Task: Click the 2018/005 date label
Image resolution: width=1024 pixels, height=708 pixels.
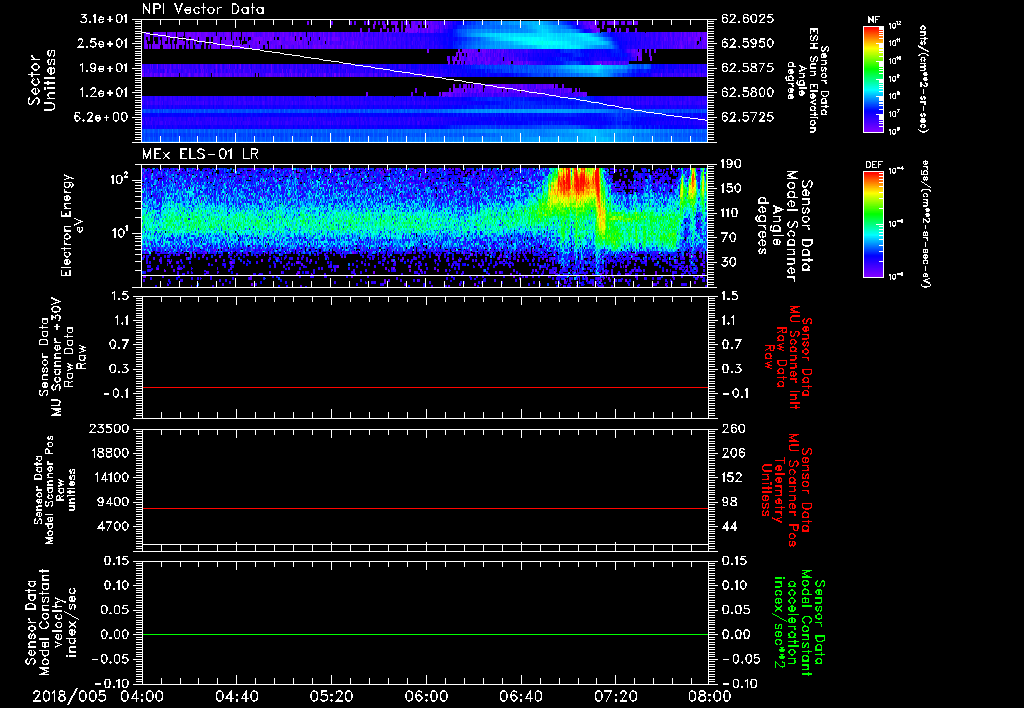Action: 69,696
